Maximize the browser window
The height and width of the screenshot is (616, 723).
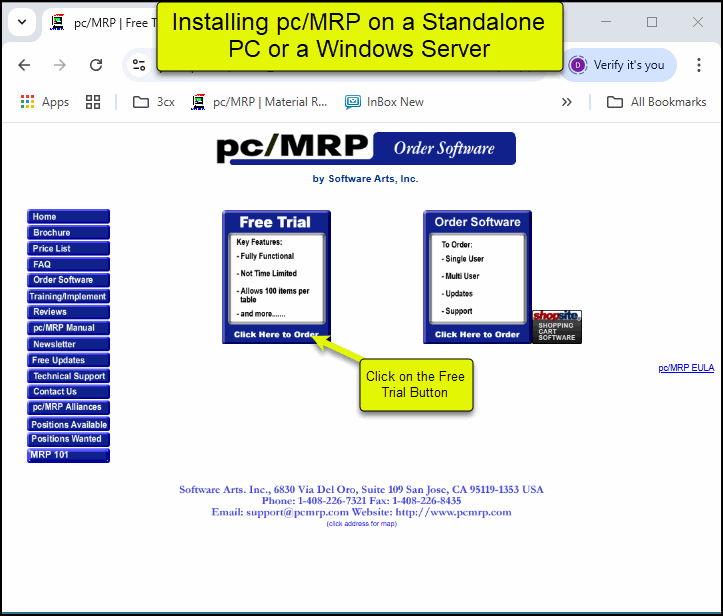click(652, 22)
